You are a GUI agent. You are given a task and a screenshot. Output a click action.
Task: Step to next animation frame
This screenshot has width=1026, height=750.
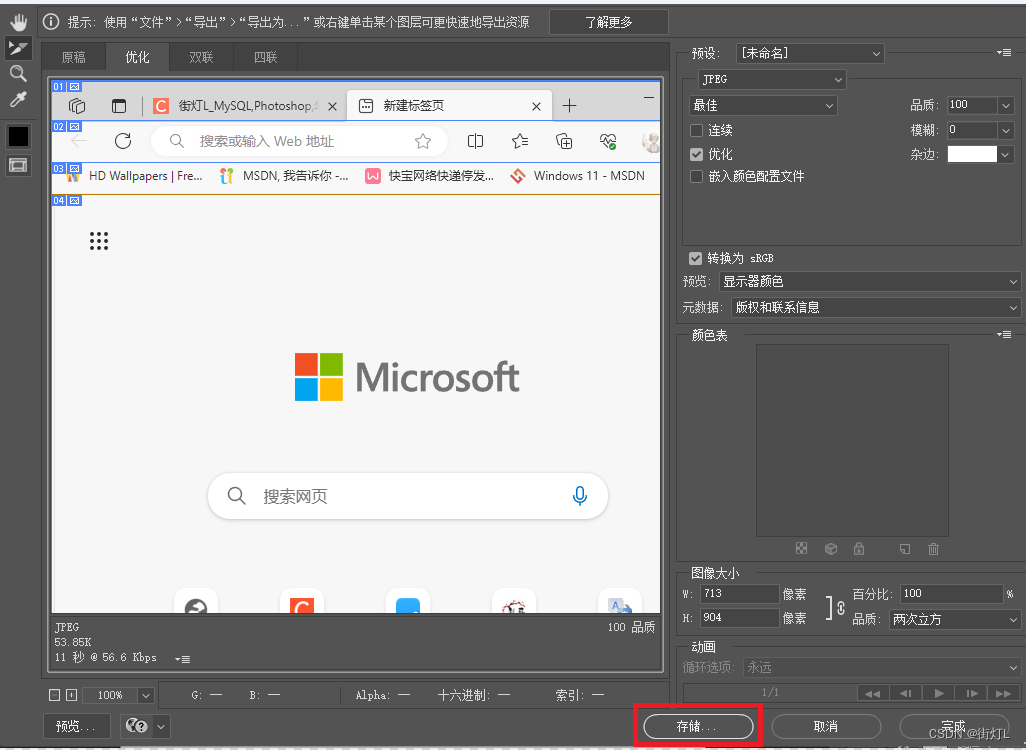pyautogui.click(x=972, y=693)
